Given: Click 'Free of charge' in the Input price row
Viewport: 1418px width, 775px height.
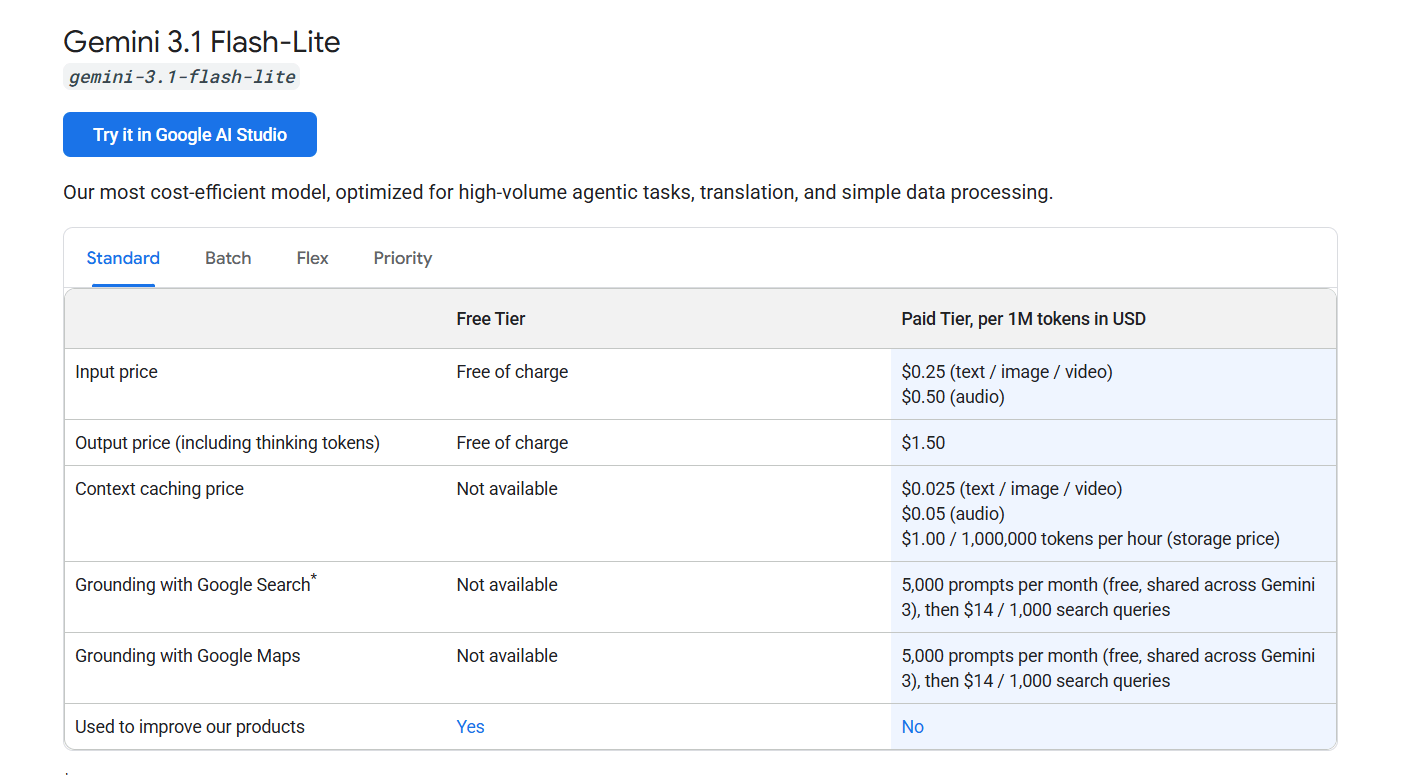Looking at the screenshot, I should click(x=512, y=372).
